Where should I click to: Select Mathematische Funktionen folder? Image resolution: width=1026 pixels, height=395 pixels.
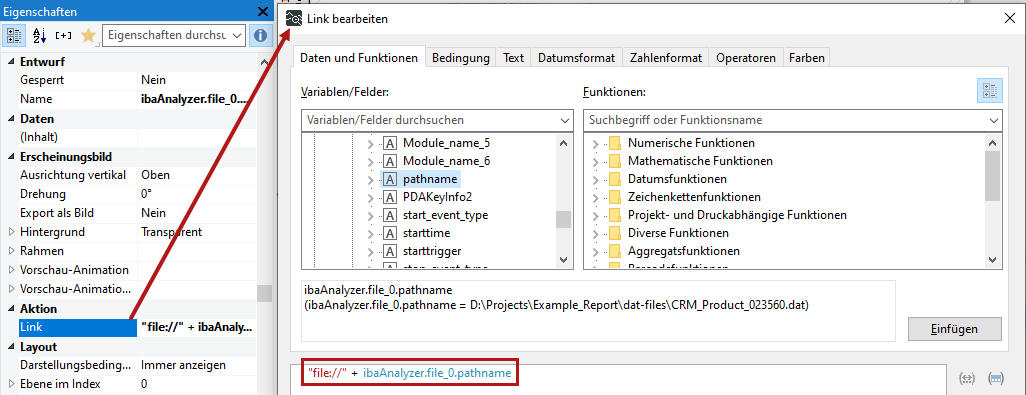700,161
